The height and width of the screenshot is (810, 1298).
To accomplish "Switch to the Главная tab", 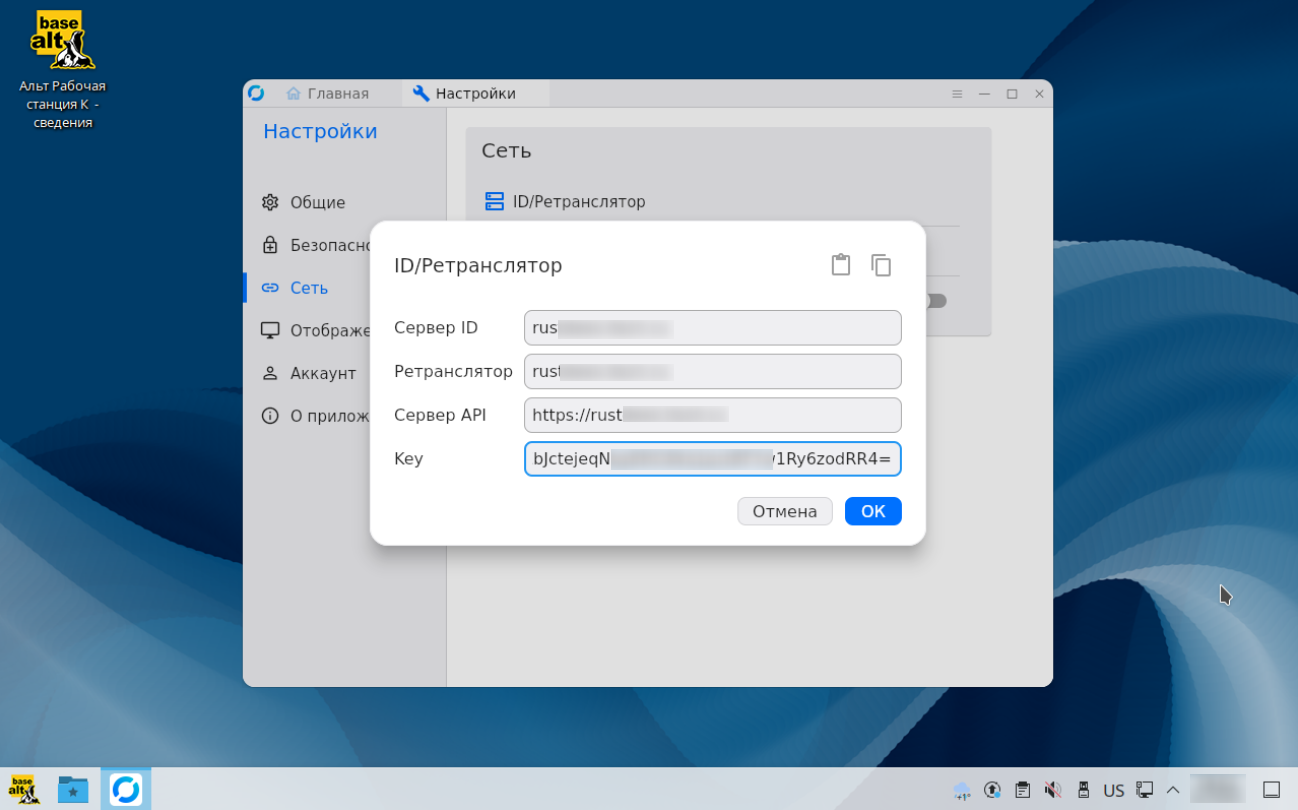I will point(337,93).
